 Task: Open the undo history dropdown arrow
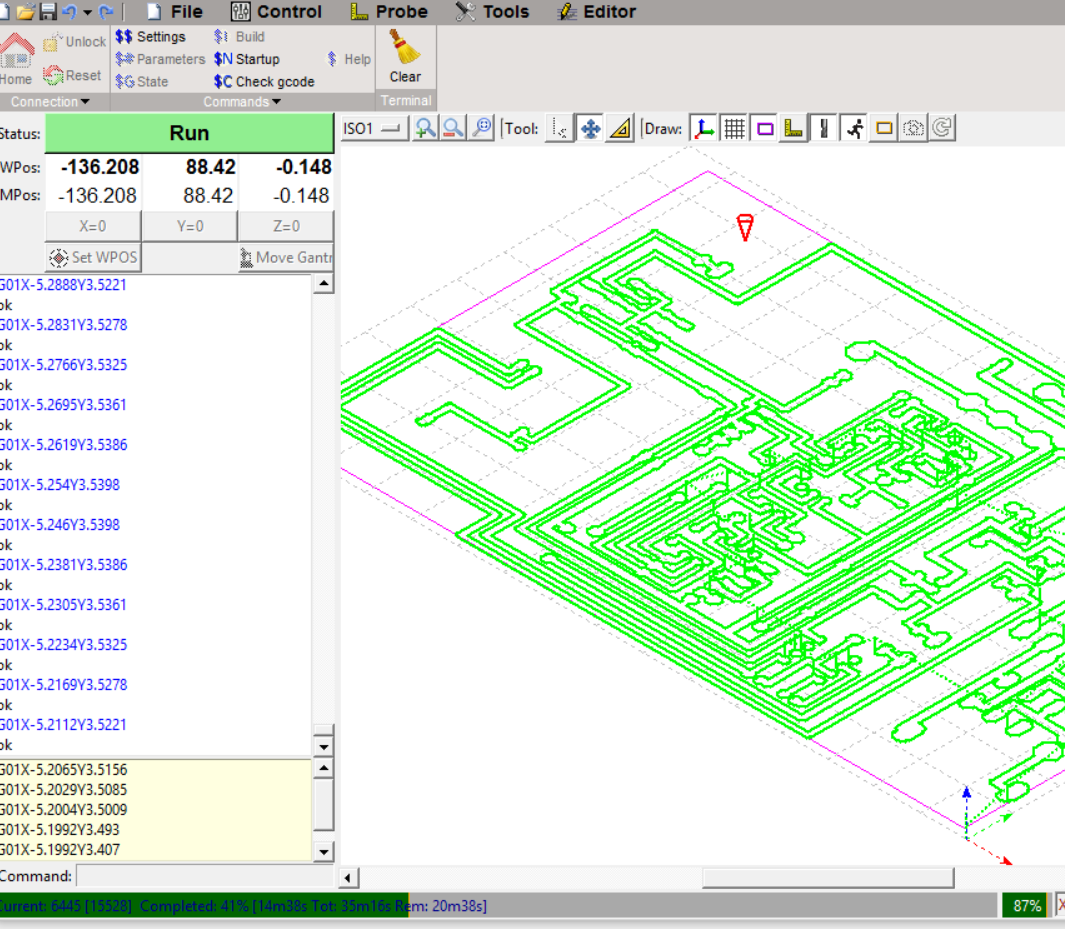click(88, 12)
